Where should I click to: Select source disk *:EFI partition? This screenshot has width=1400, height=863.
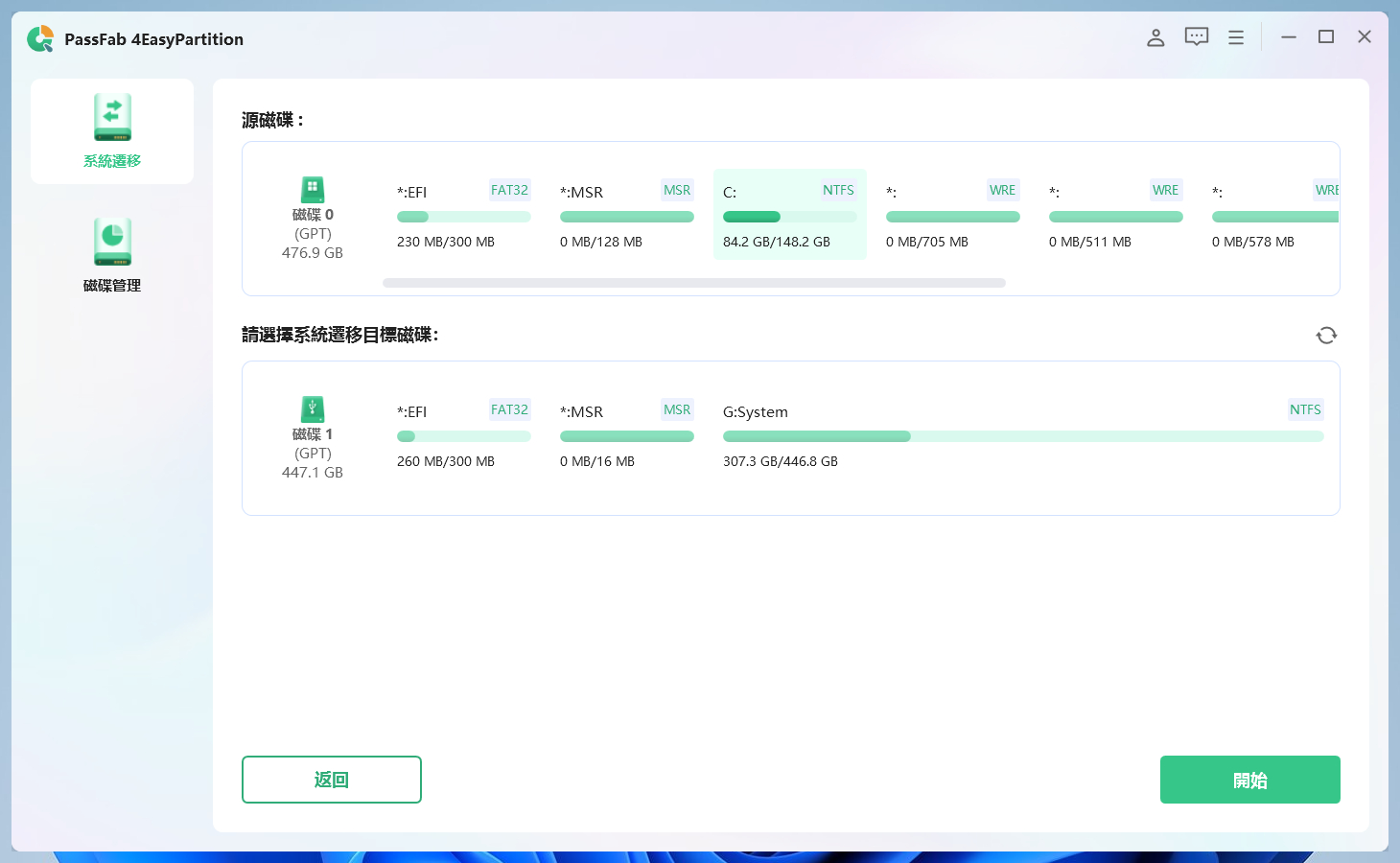463,215
